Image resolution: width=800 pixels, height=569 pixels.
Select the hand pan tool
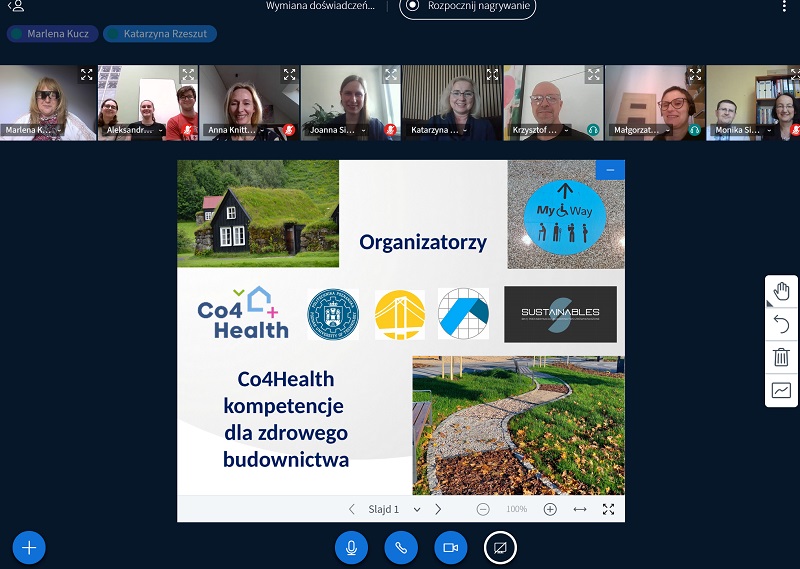point(781,292)
